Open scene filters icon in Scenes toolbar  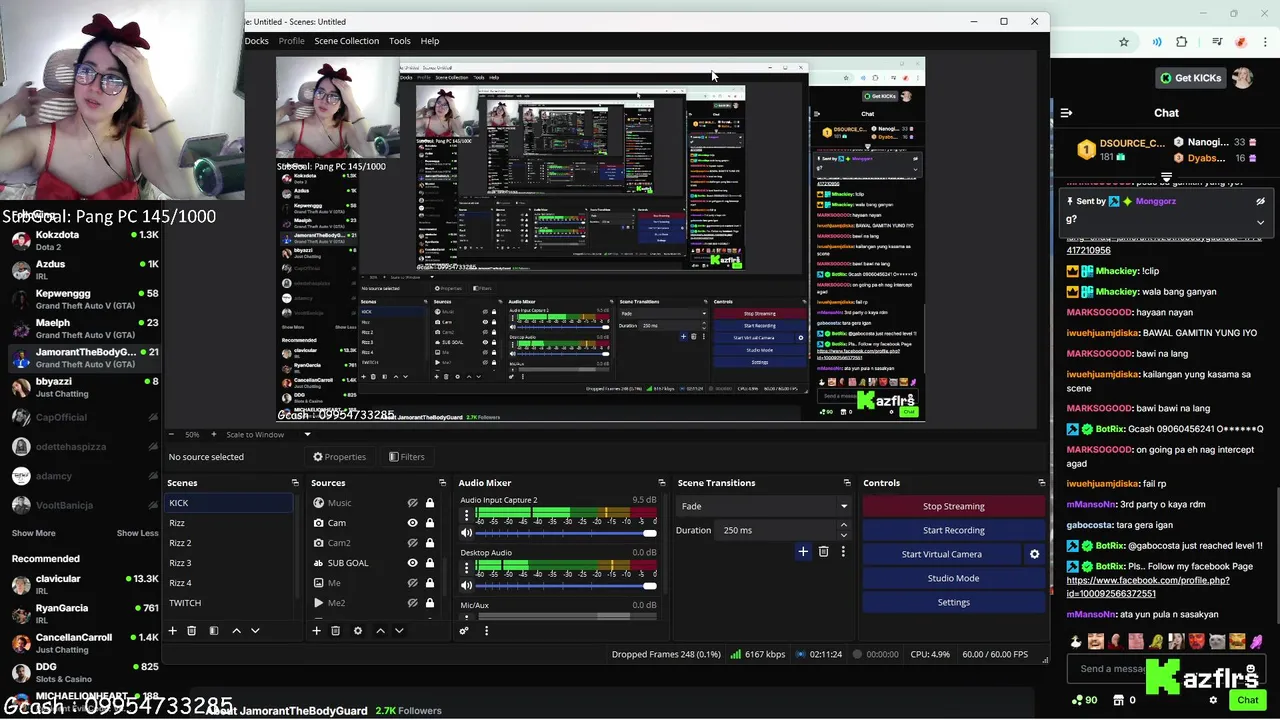click(x=213, y=631)
